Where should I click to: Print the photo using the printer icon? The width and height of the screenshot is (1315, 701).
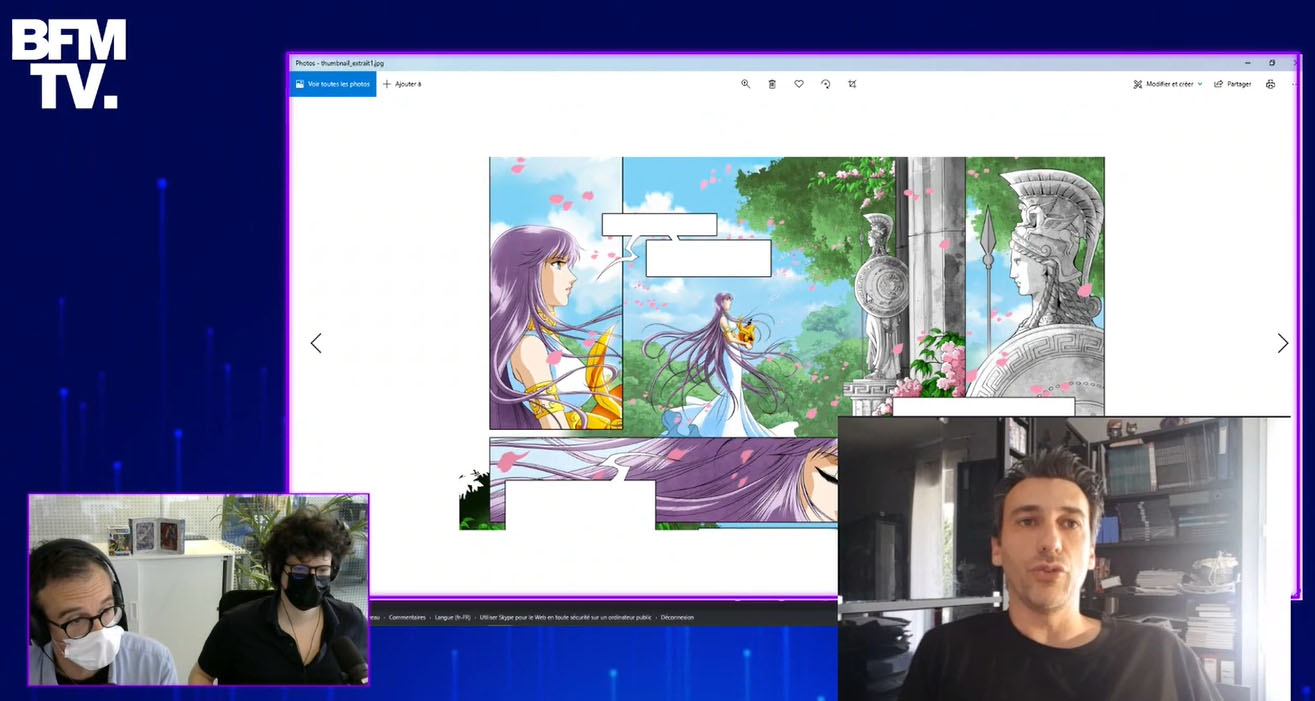(x=1270, y=84)
